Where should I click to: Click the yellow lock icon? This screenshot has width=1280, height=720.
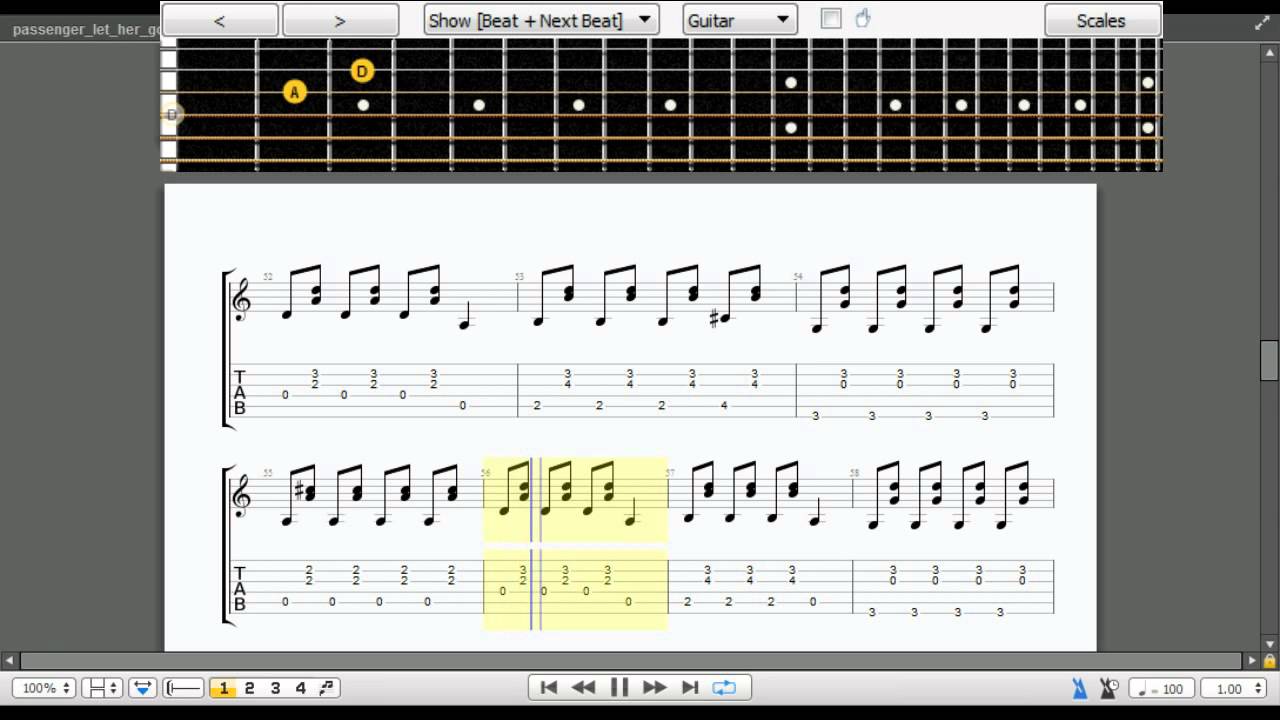tap(1270, 661)
